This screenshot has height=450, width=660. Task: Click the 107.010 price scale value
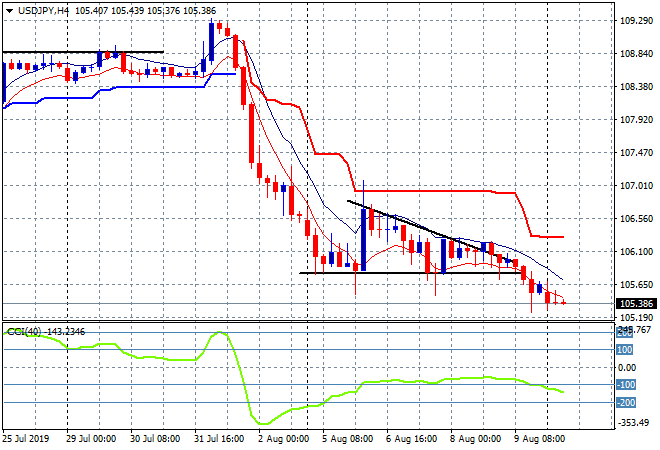coord(636,186)
